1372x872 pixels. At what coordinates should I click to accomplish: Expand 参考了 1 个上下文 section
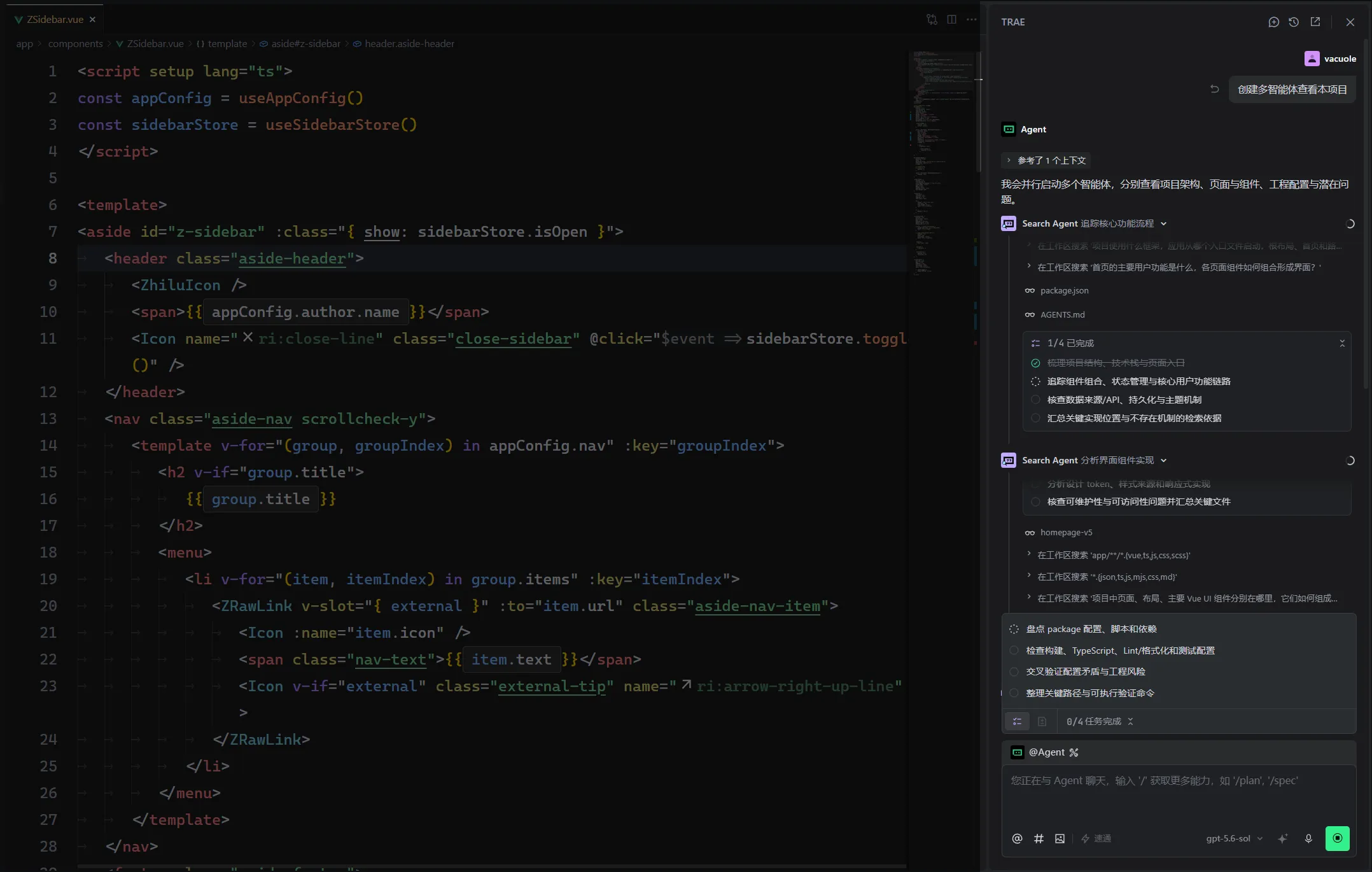[1046, 160]
